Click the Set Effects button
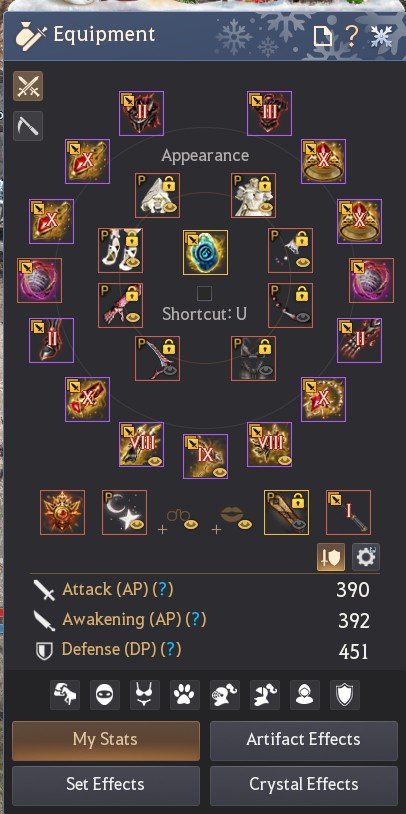The image size is (406, 814). pos(106,785)
